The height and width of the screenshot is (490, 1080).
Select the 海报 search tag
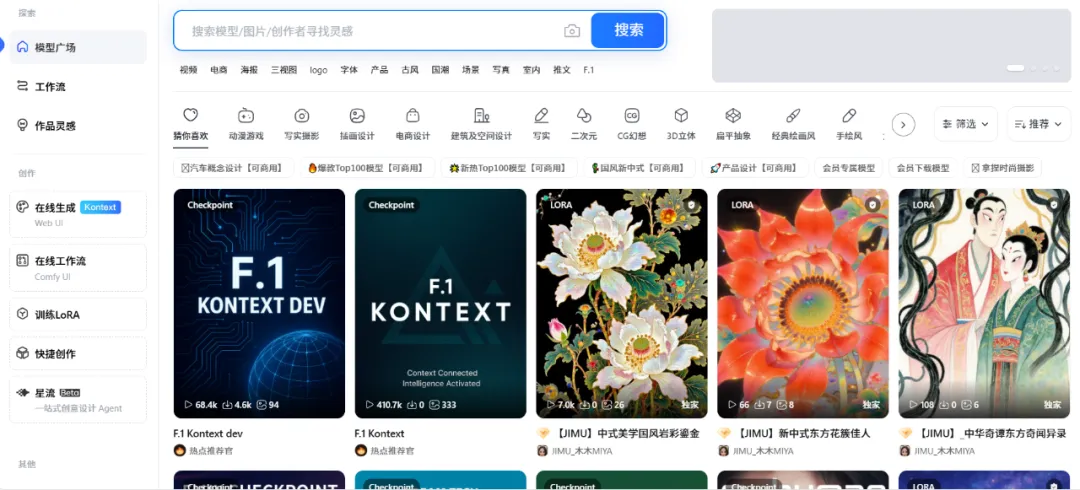[x=249, y=70]
